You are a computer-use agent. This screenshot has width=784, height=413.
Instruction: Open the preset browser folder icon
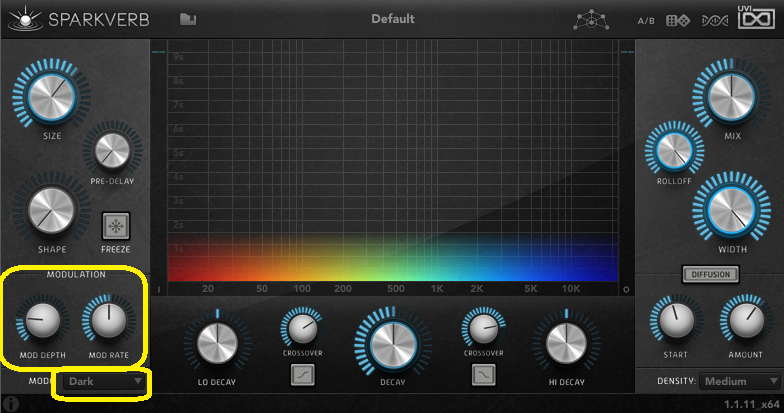[x=188, y=19]
